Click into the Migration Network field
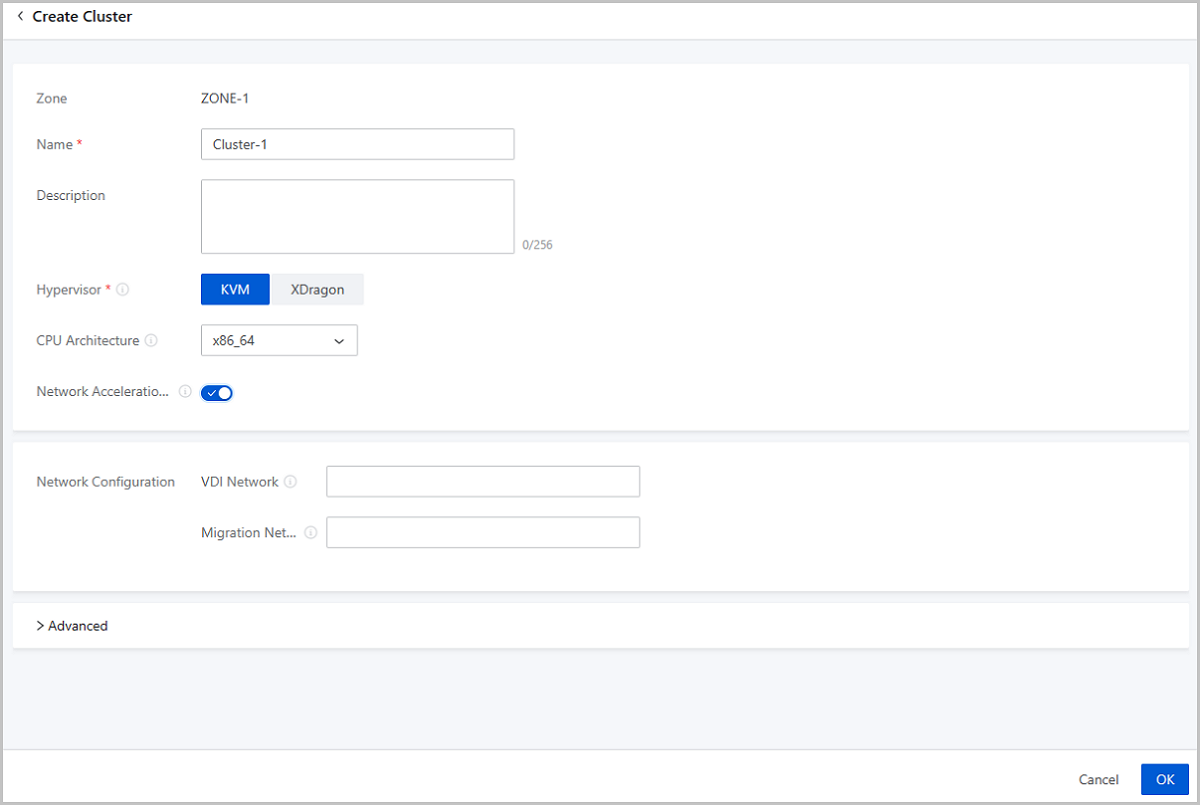The height and width of the screenshot is (805, 1200). (483, 533)
